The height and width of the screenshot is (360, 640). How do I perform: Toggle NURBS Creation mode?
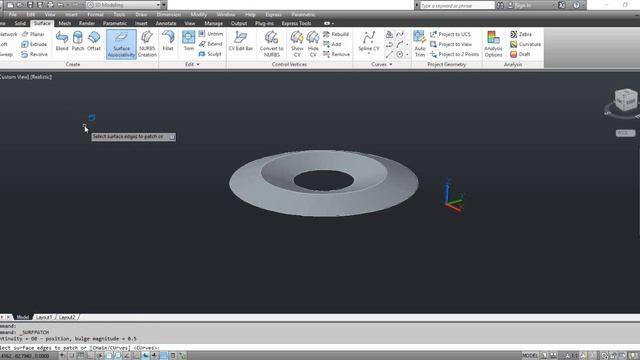[147, 44]
